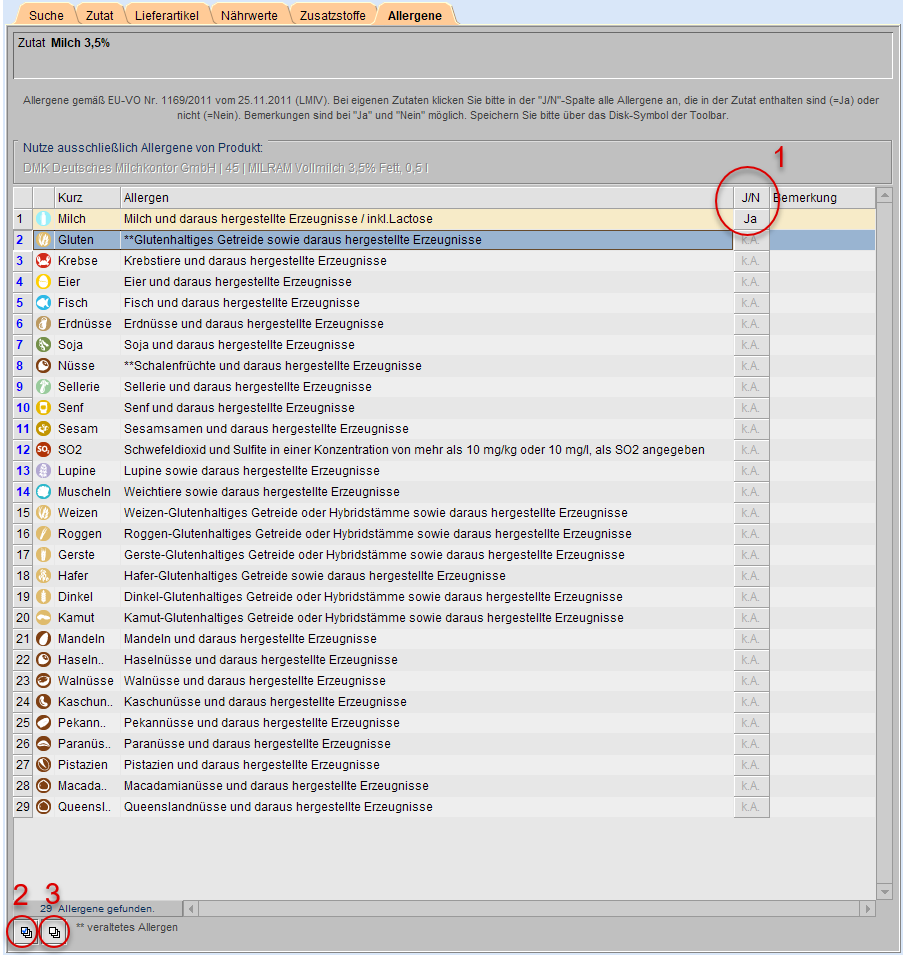The image size is (903, 955).
Task: Click the Bemerkung cell of Milch row
Action: (822, 219)
